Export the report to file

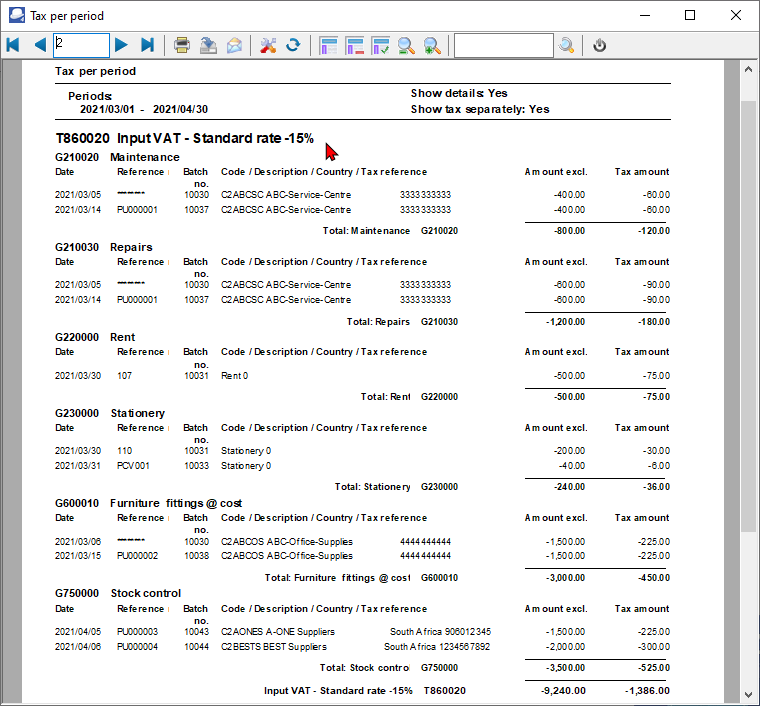[208, 45]
